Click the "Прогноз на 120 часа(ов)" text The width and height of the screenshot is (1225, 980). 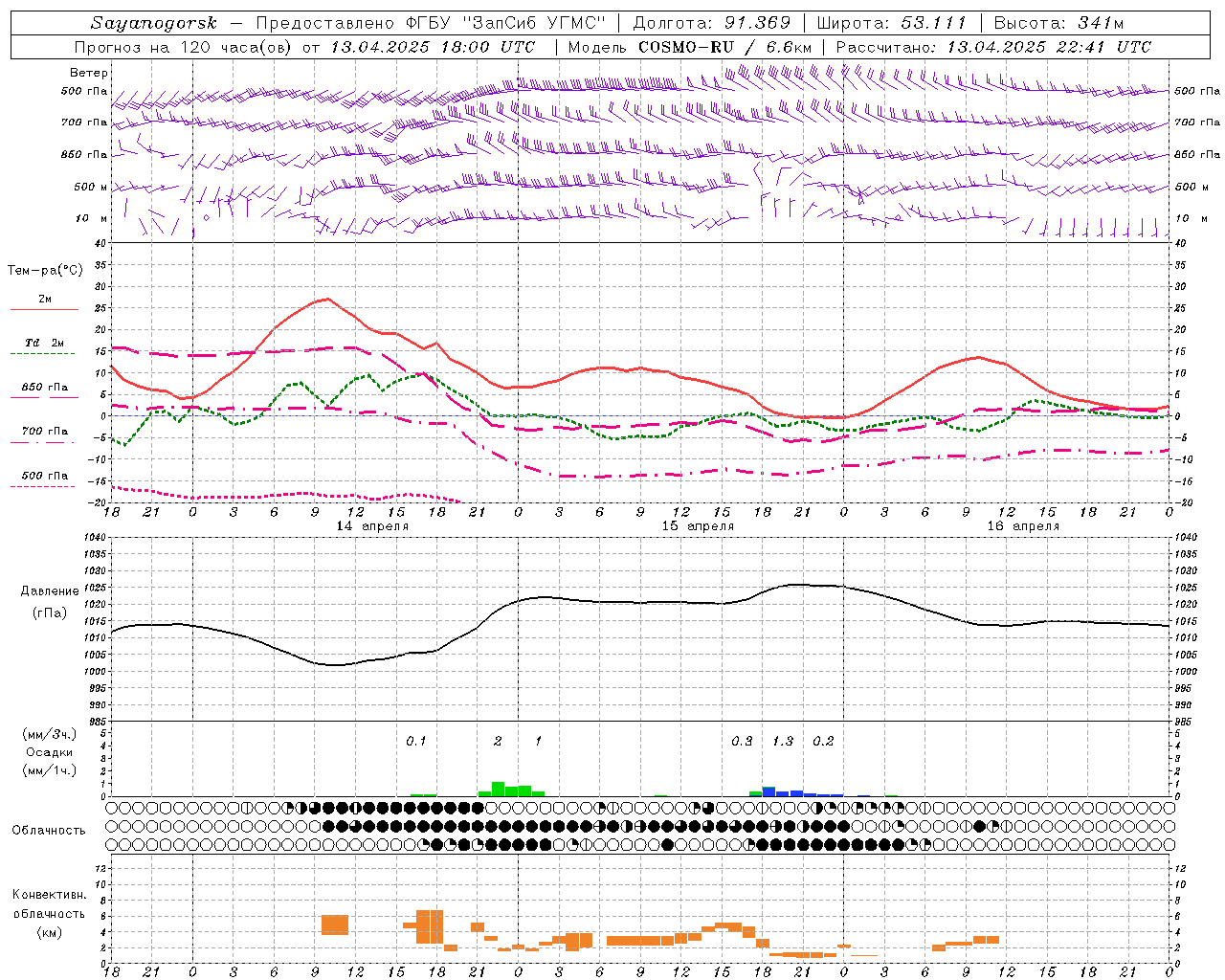point(185,47)
